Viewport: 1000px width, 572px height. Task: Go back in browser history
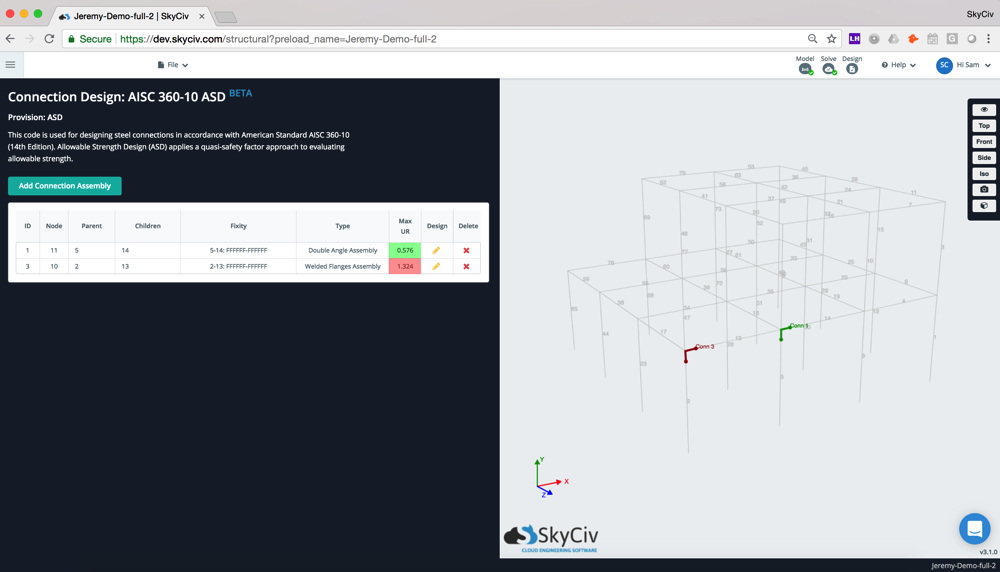pyautogui.click(x=10, y=39)
